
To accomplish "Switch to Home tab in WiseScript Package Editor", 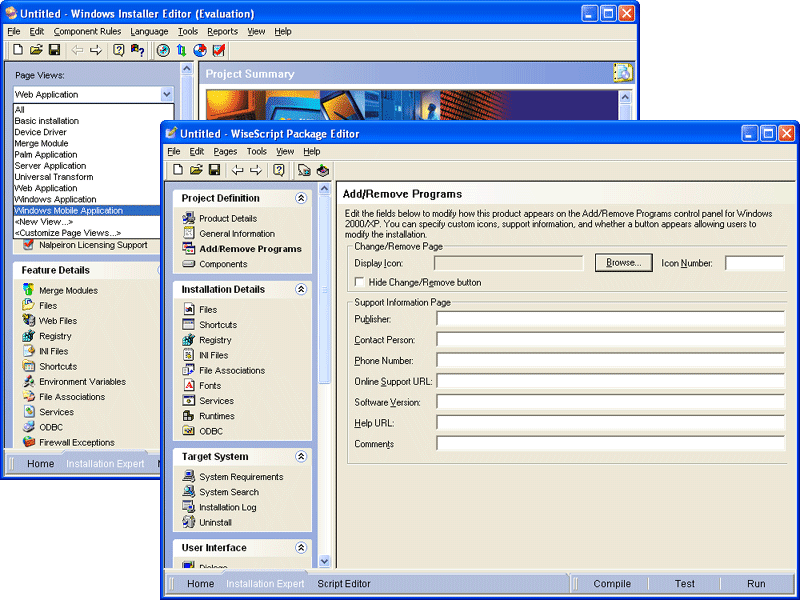I will point(201,584).
